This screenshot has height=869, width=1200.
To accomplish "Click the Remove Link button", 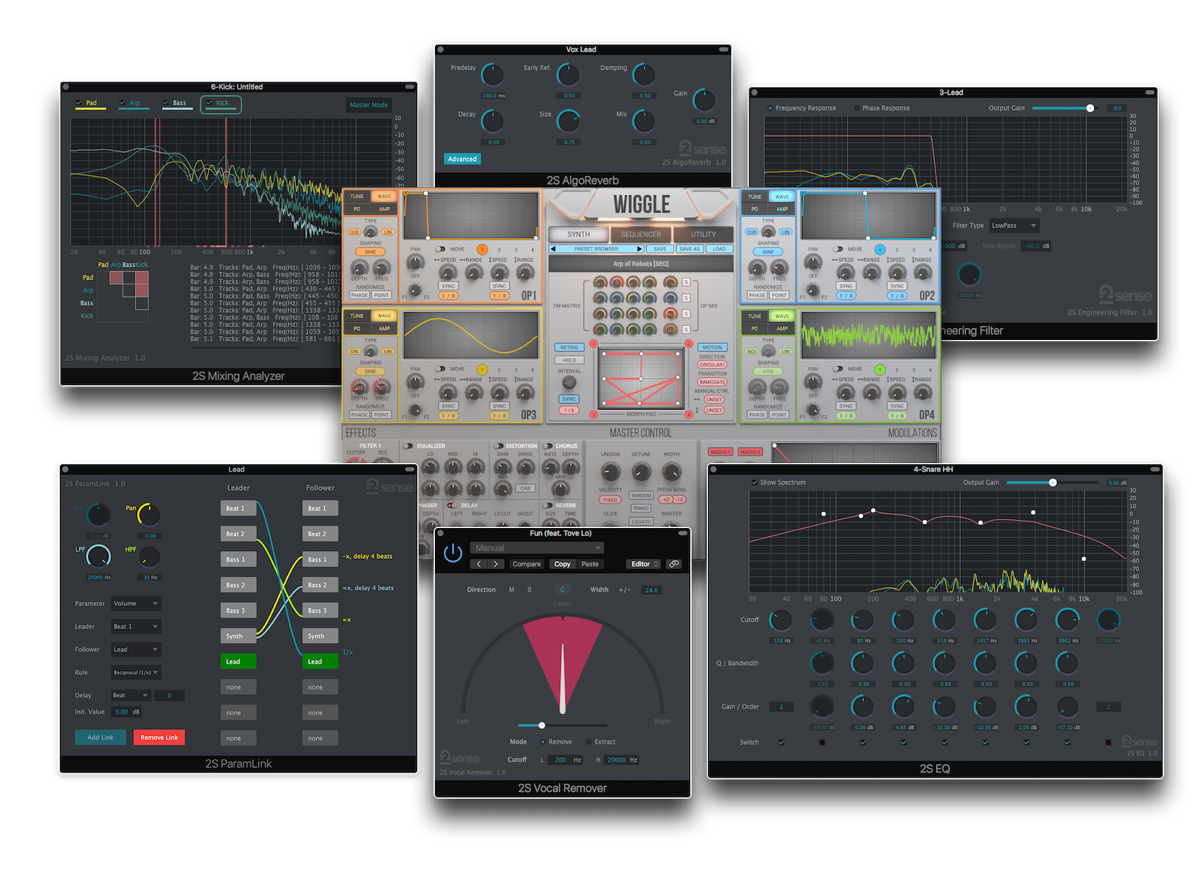I will [x=159, y=737].
